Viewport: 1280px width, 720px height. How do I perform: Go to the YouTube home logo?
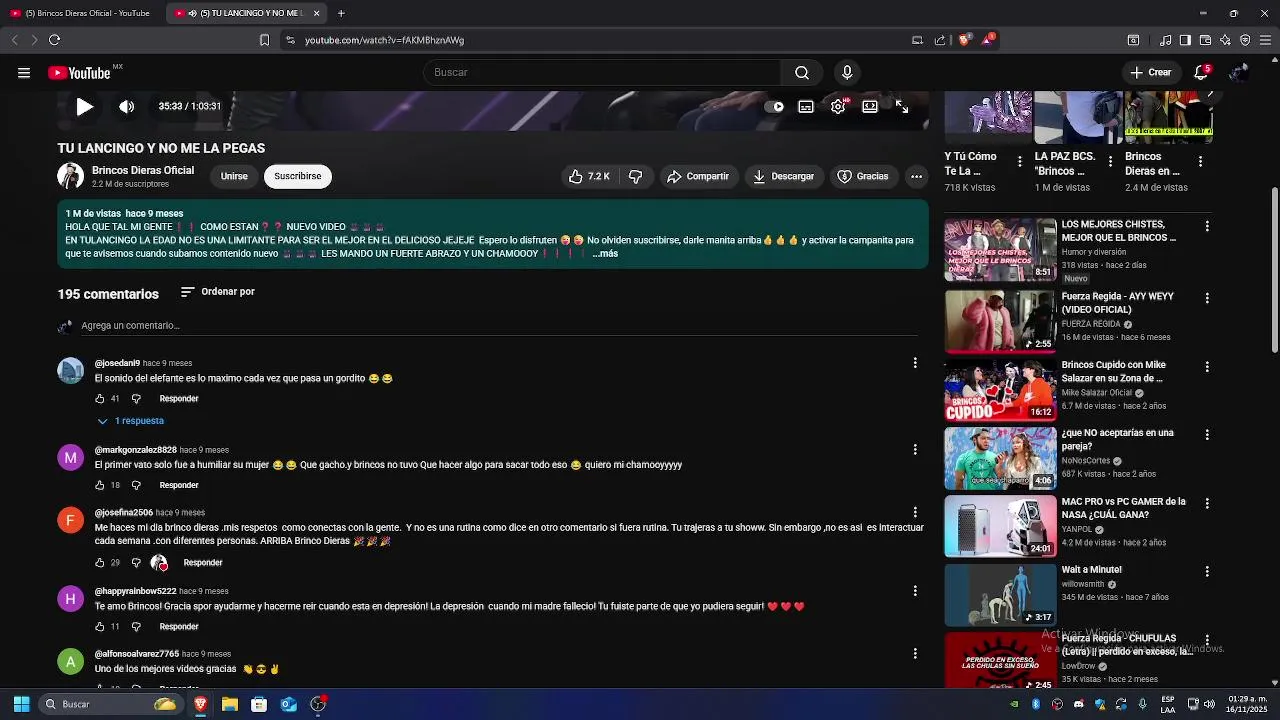coord(79,72)
